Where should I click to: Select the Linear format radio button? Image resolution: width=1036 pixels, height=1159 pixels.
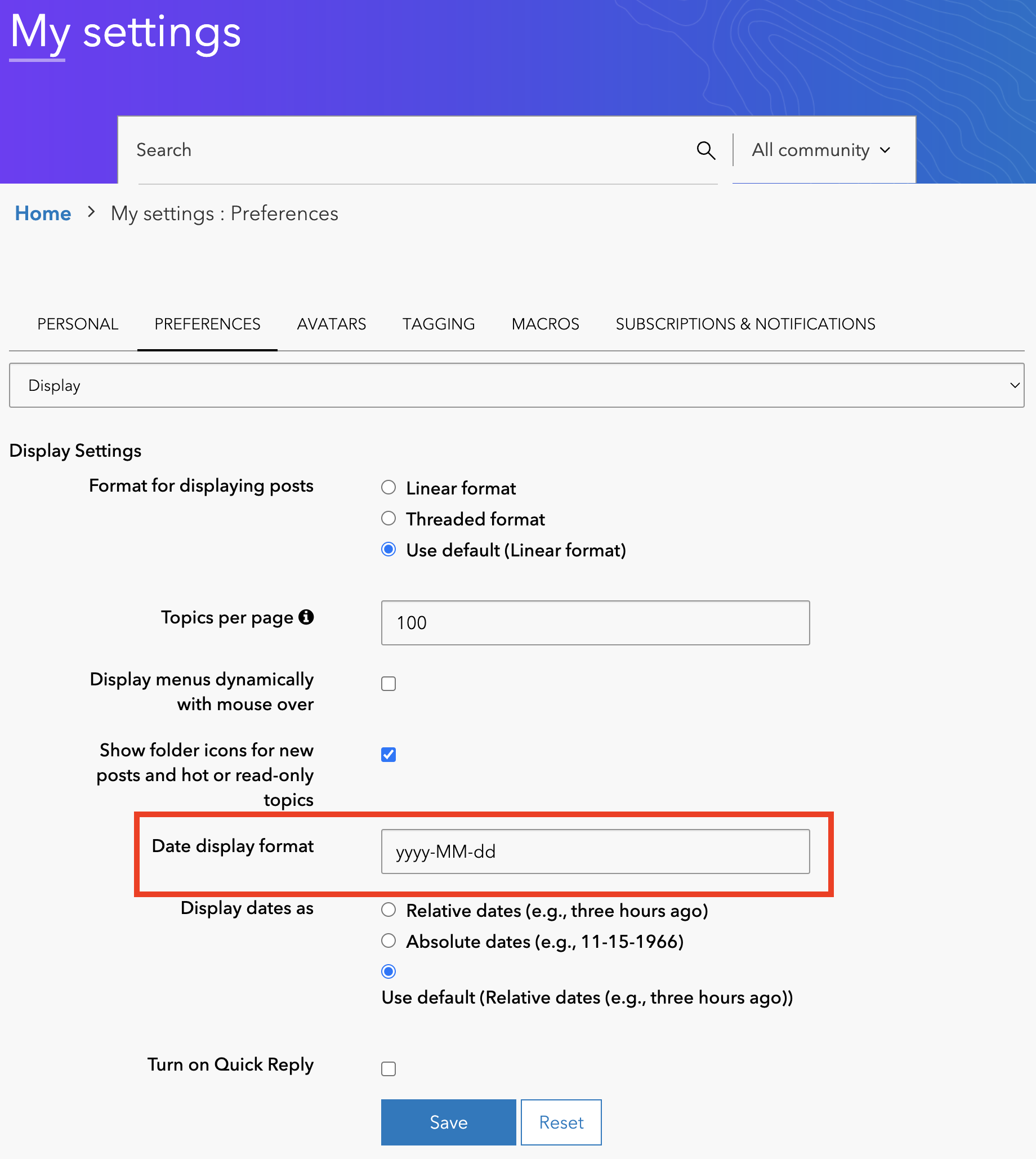388,487
